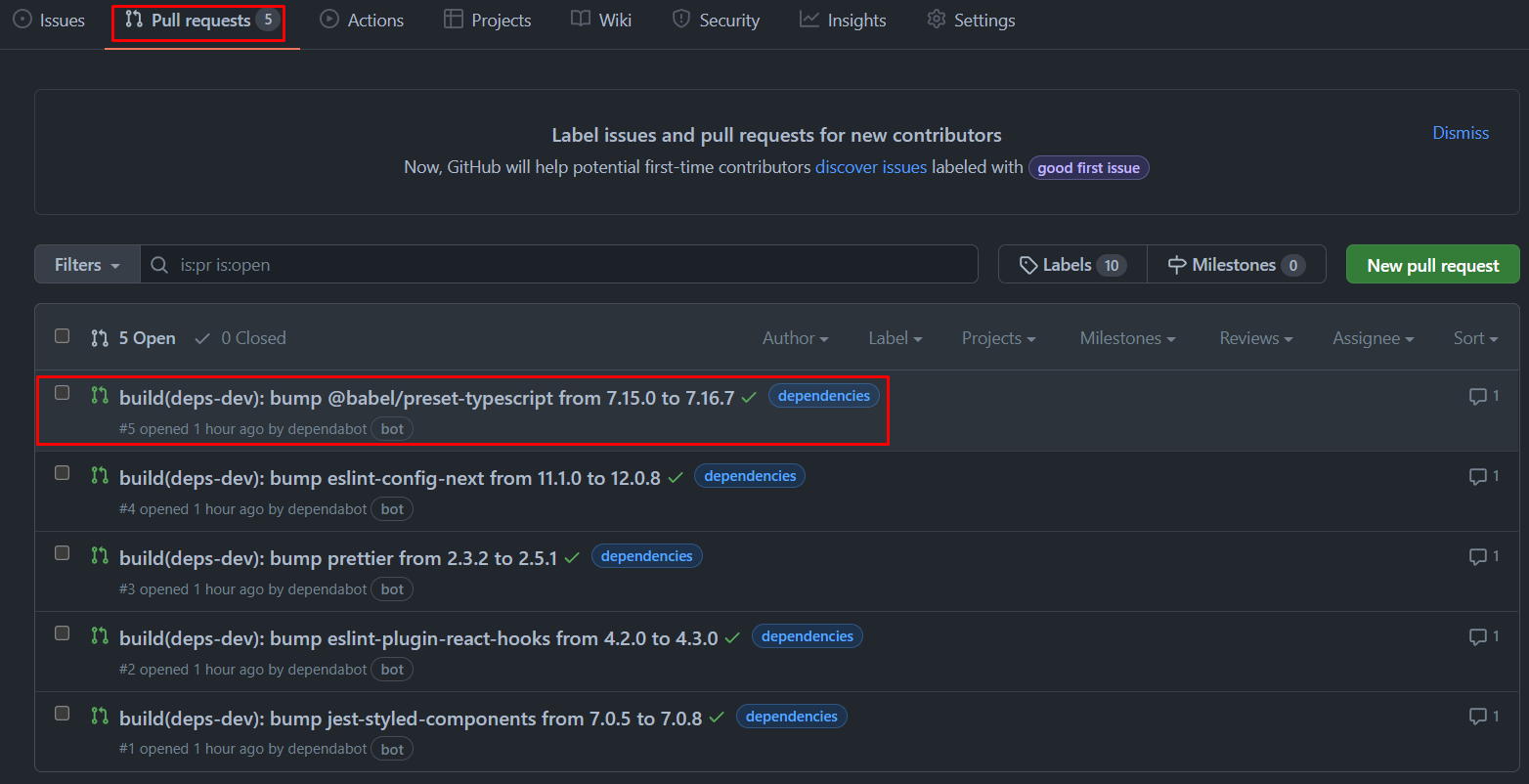Click dependencies label on prettier PR

(x=647, y=556)
